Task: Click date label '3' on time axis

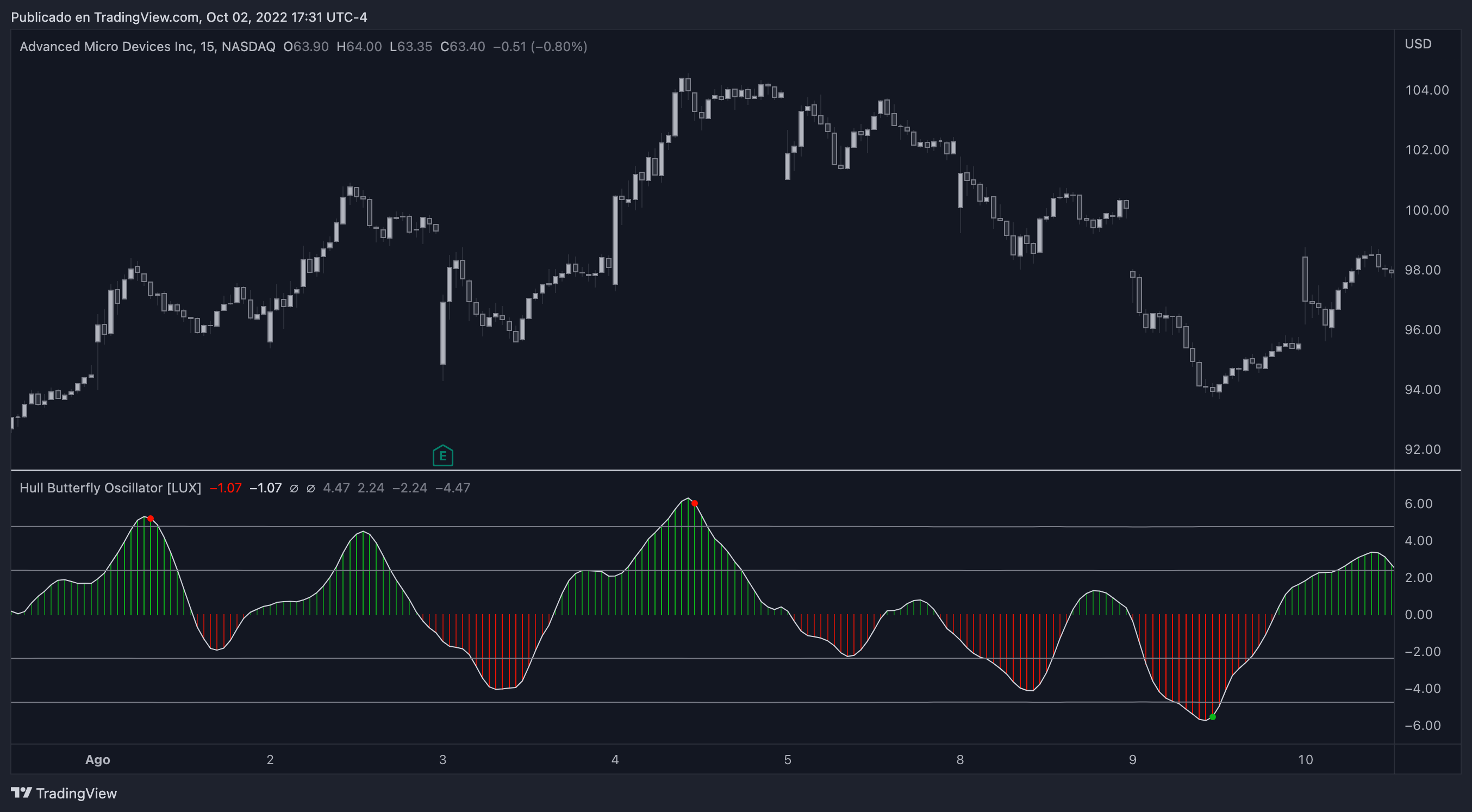Action: coord(443,760)
